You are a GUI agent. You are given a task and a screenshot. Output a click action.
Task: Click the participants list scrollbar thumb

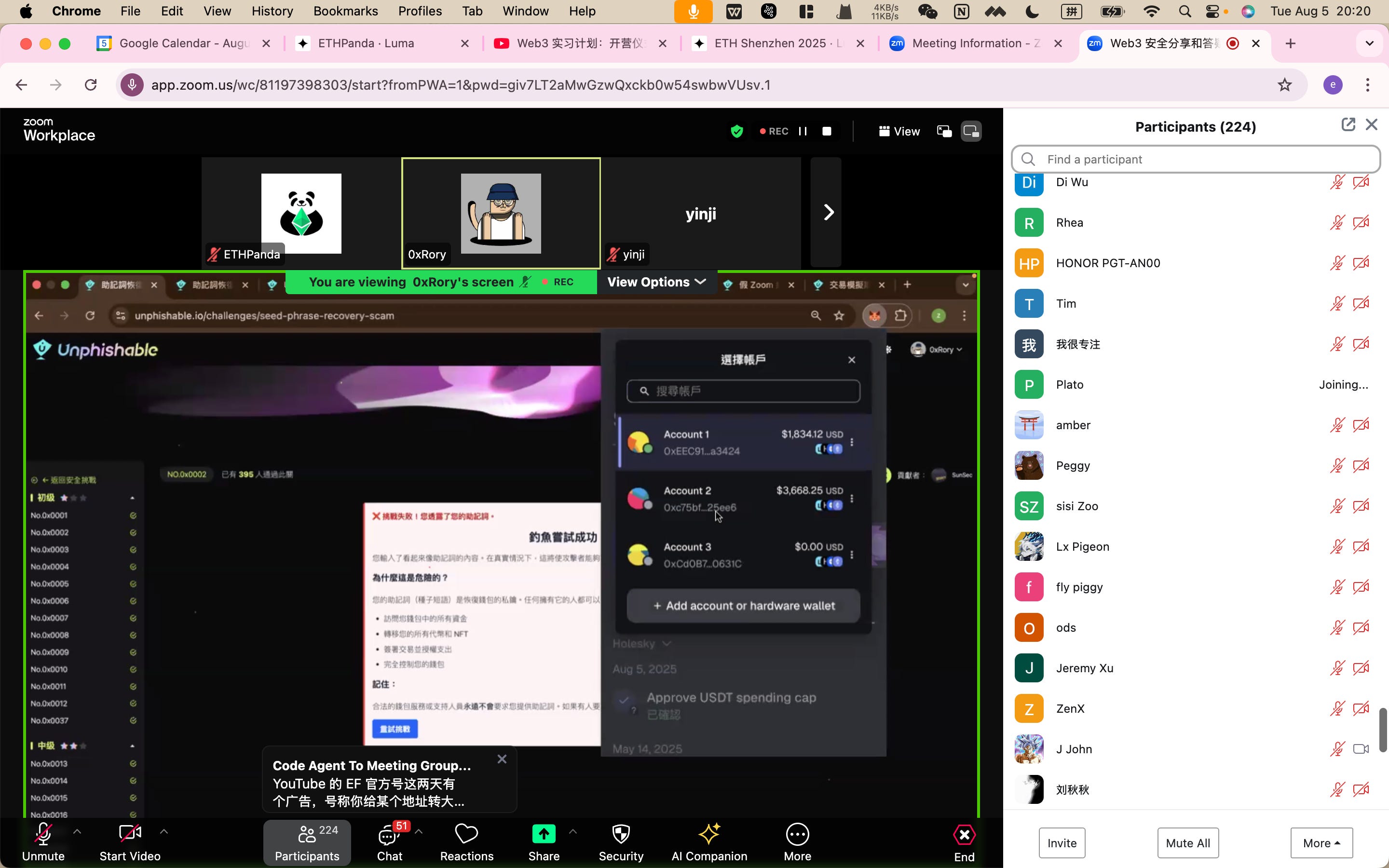1383,730
